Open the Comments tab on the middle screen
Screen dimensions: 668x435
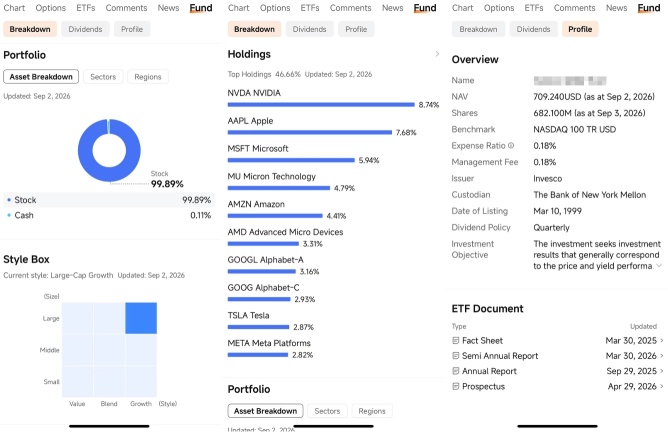(x=351, y=8)
